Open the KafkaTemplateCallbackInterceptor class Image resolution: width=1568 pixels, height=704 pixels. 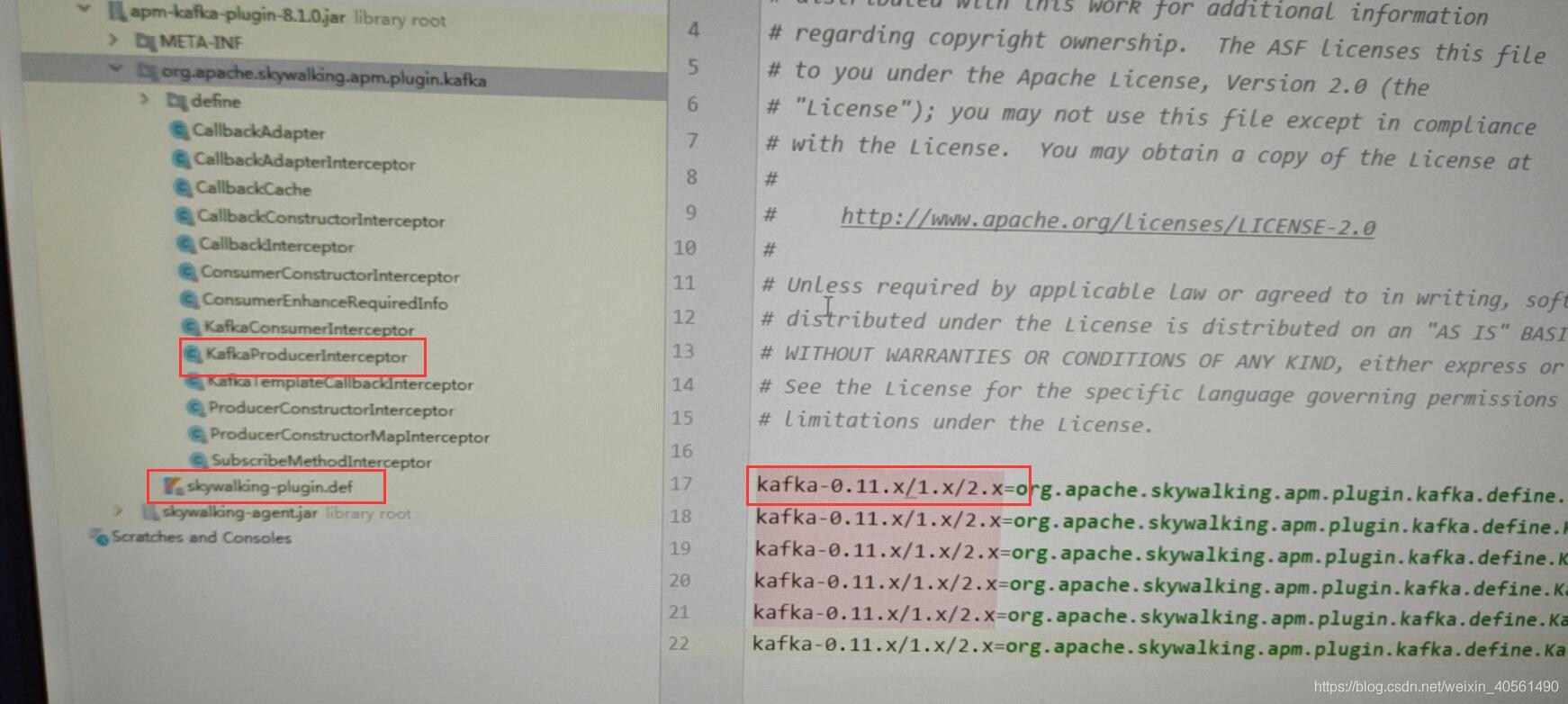point(340,383)
